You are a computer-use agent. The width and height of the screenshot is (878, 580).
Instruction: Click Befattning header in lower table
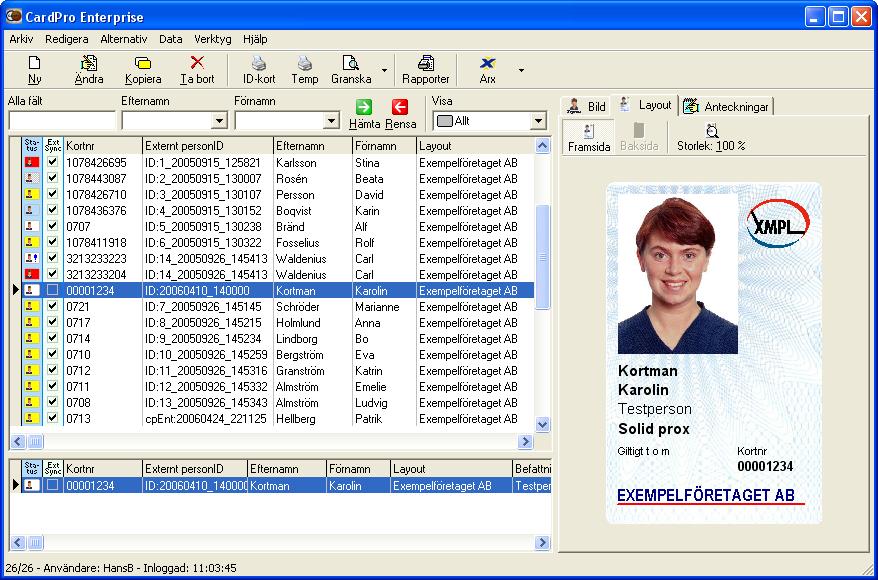(532, 469)
